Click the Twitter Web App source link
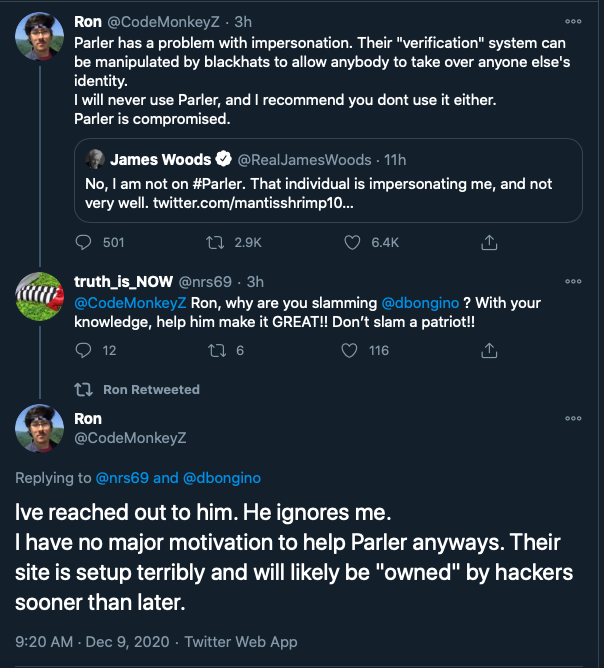The height and width of the screenshot is (668, 604). pyautogui.click(x=240, y=642)
